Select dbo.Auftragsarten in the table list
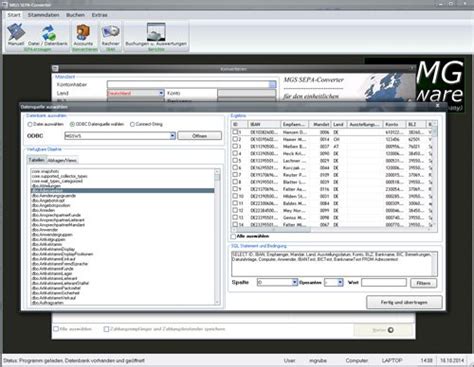This screenshot has height=367, width=474. 48,303
